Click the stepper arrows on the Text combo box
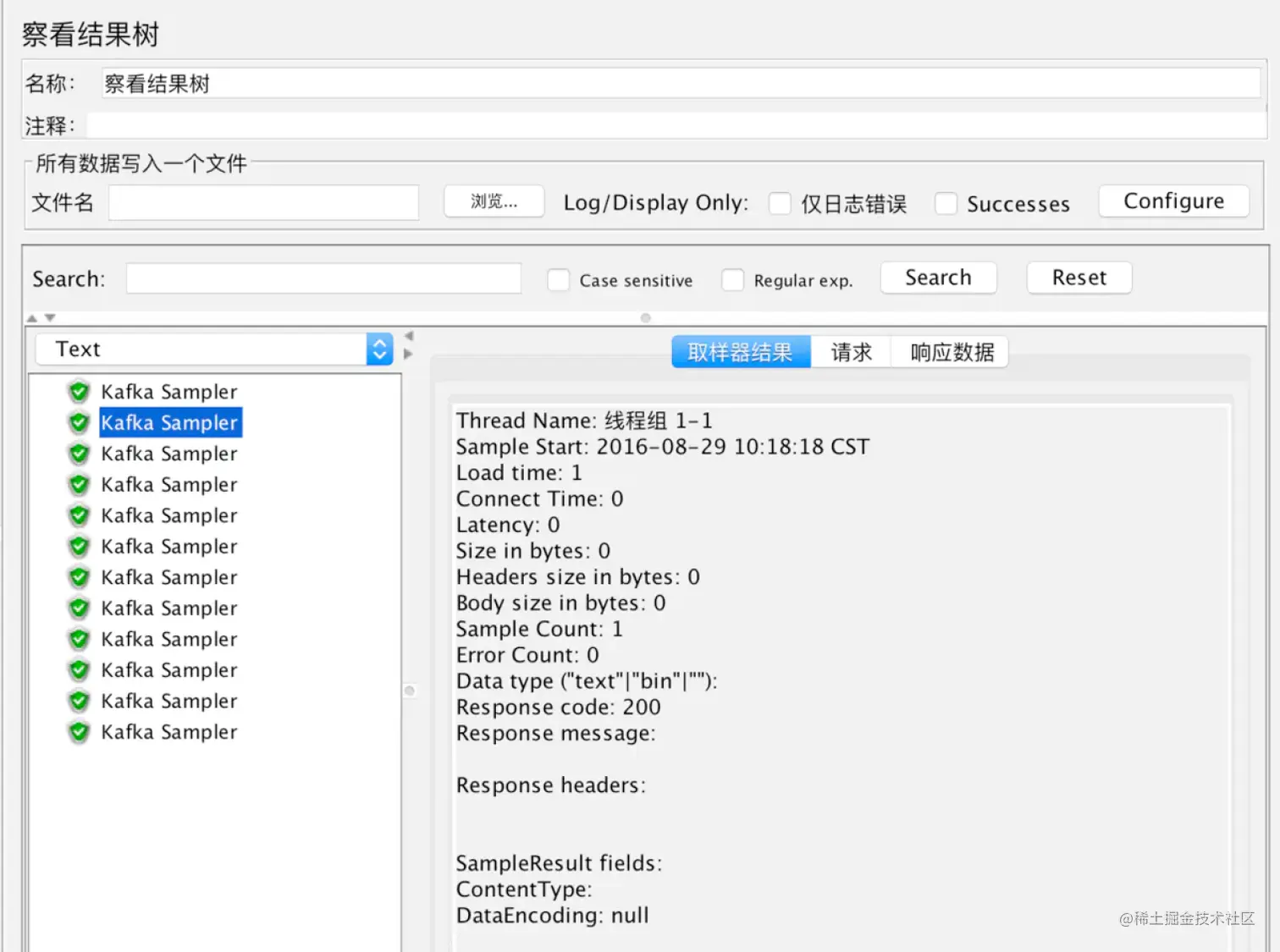Screen dimensions: 1280x952 [379, 348]
